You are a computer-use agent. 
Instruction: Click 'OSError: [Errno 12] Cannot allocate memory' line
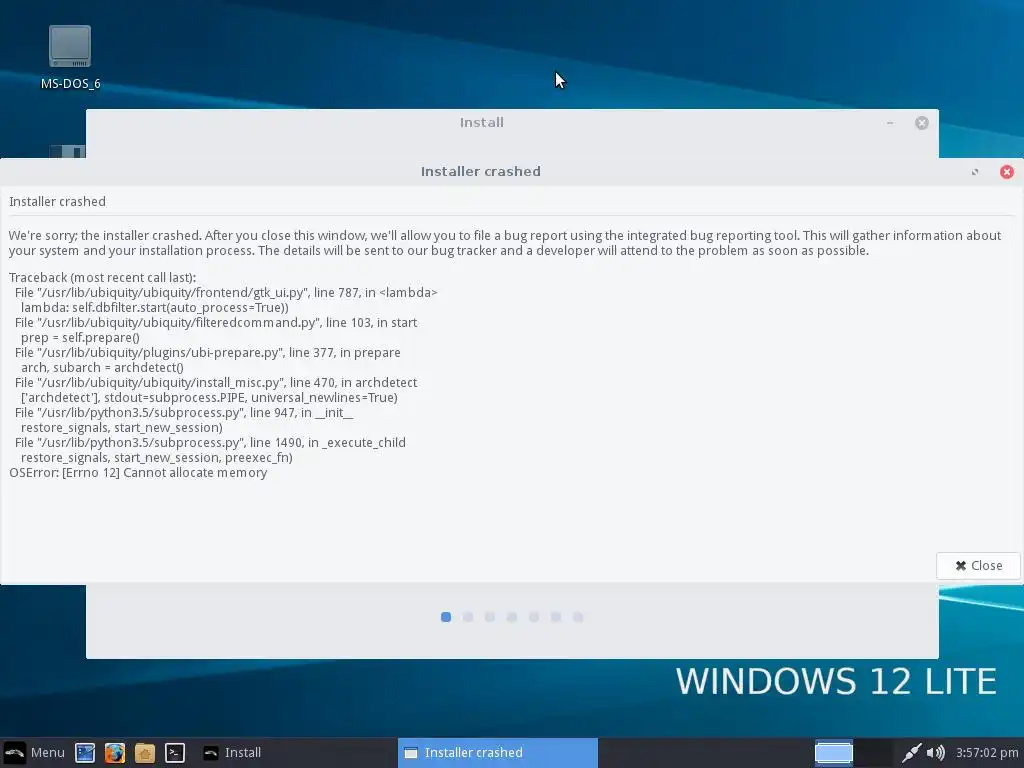[x=138, y=473]
